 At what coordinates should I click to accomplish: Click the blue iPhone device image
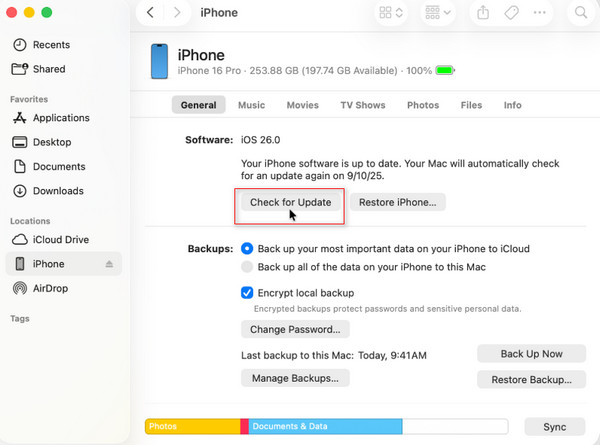pyautogui.click(x=159, y=61)
